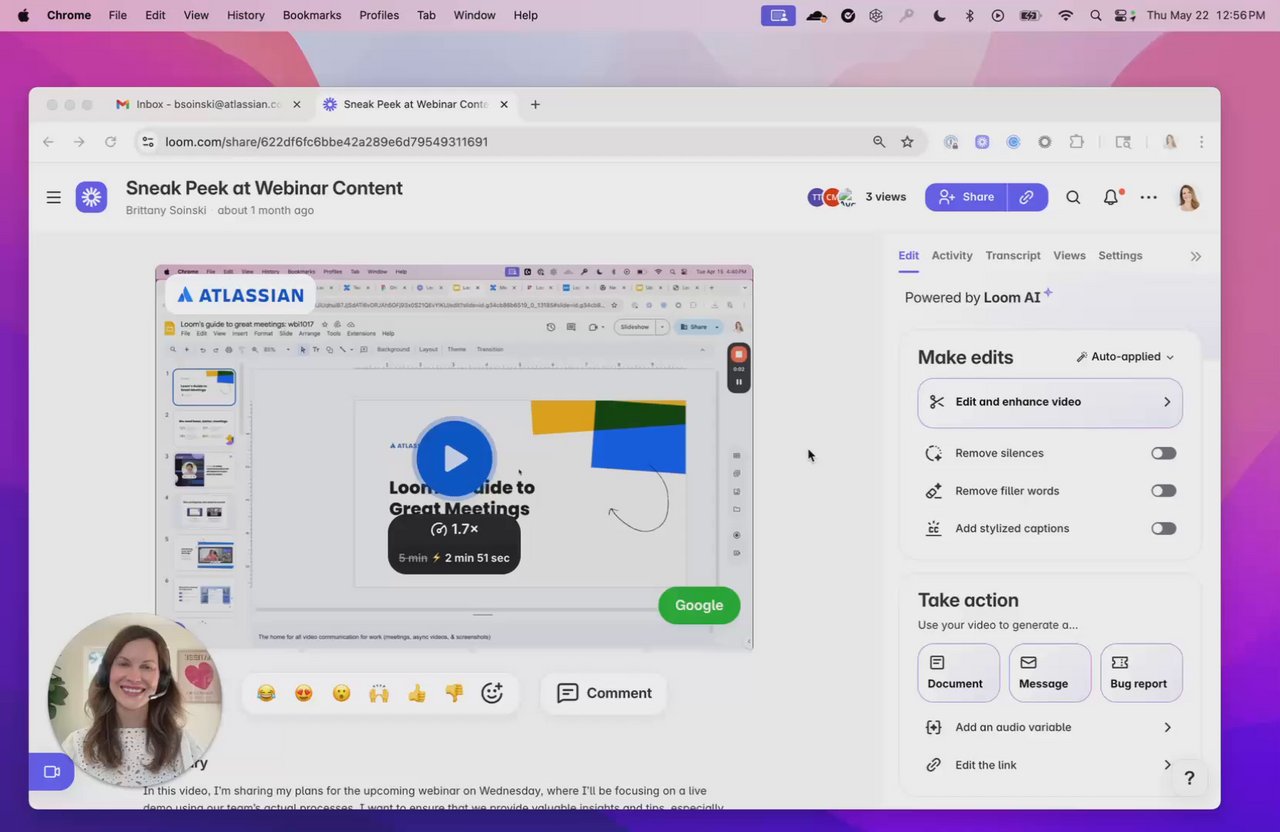
Task: Click the camera icon tab at bottom left
Action: pos(51,772)
